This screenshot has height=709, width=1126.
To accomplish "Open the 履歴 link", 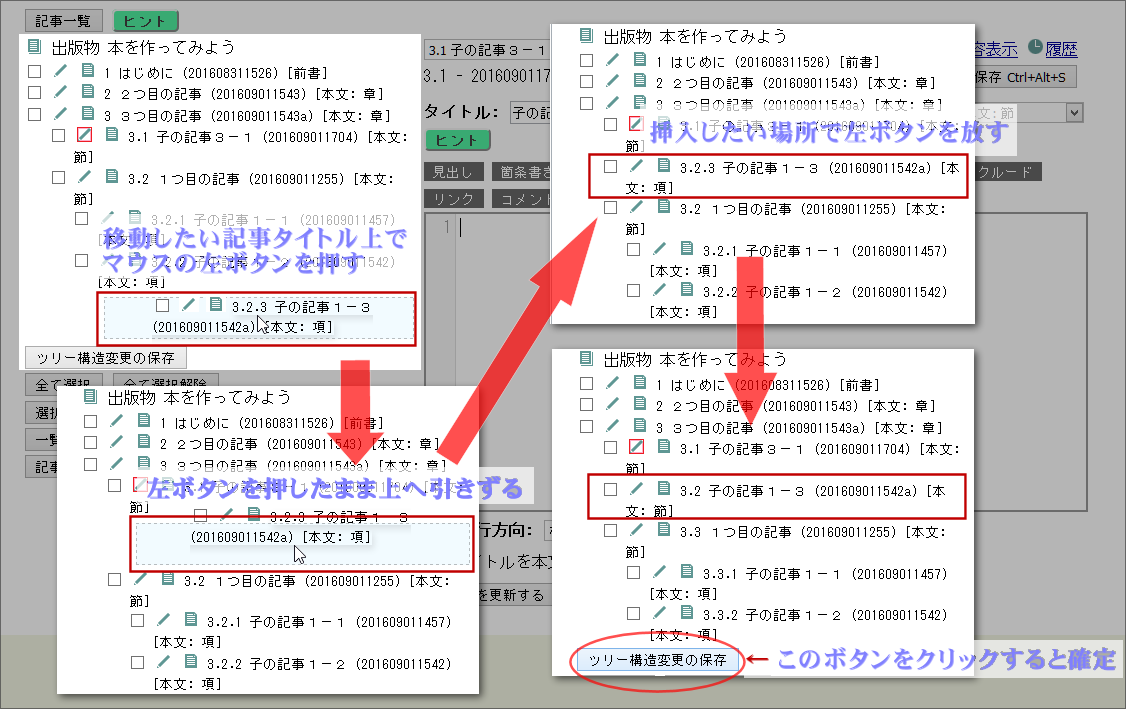I will coord(1061,49).
